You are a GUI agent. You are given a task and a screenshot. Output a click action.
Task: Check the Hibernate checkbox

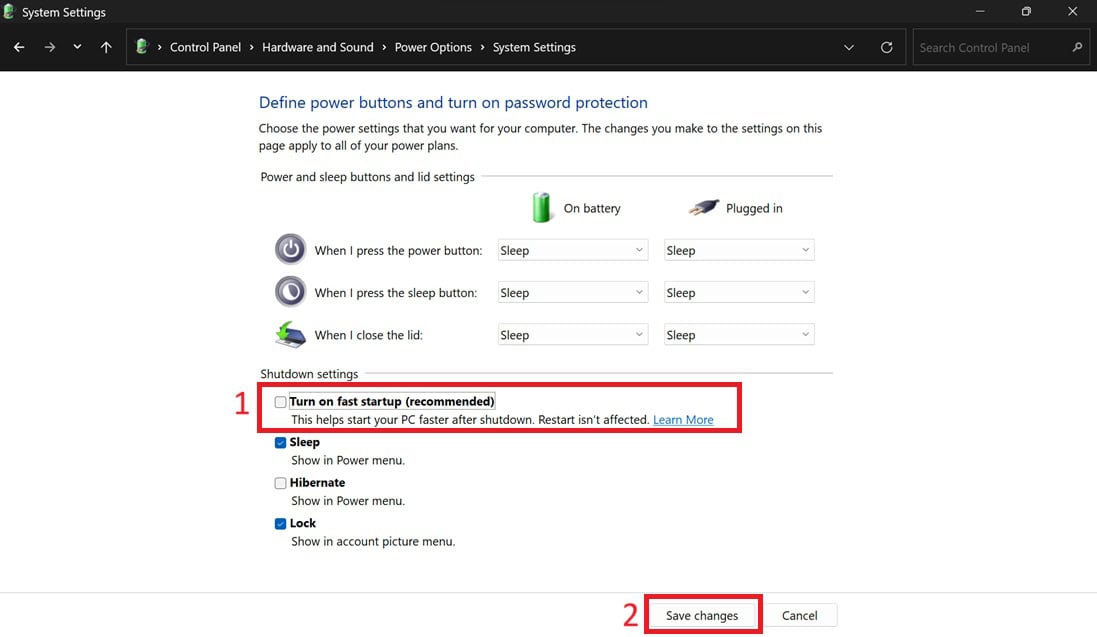tap(281, 483)
